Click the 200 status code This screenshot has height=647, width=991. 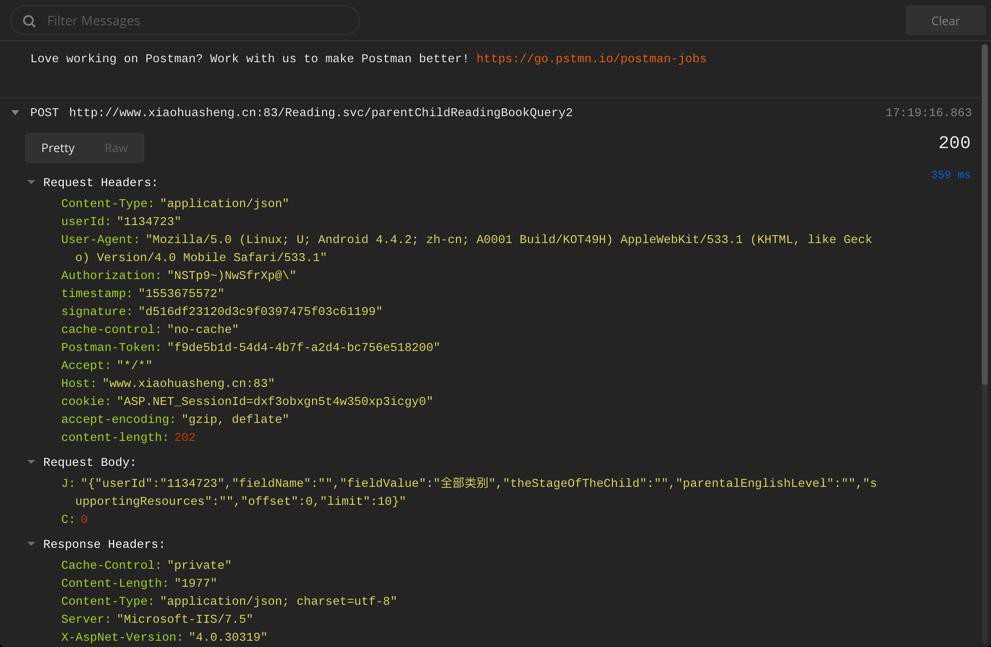click(x=954, y=143)
